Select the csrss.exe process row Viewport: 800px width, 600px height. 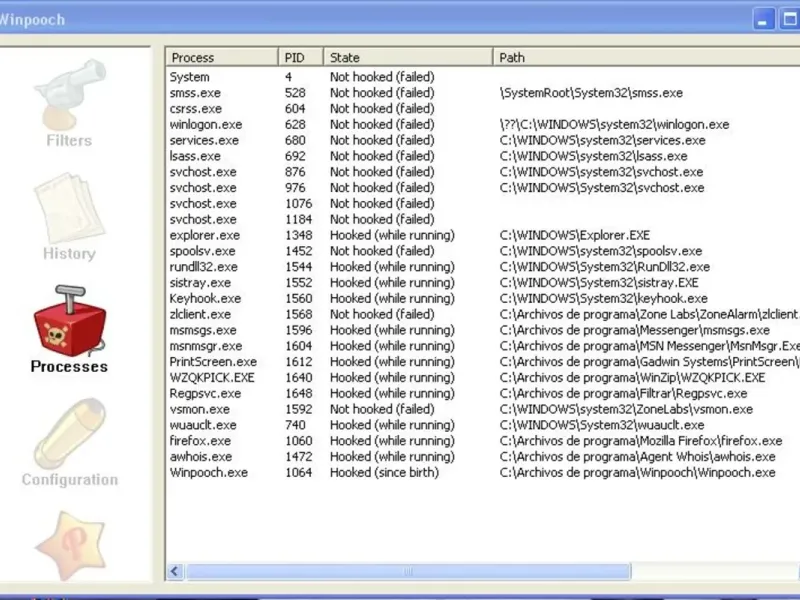[483, 109]
